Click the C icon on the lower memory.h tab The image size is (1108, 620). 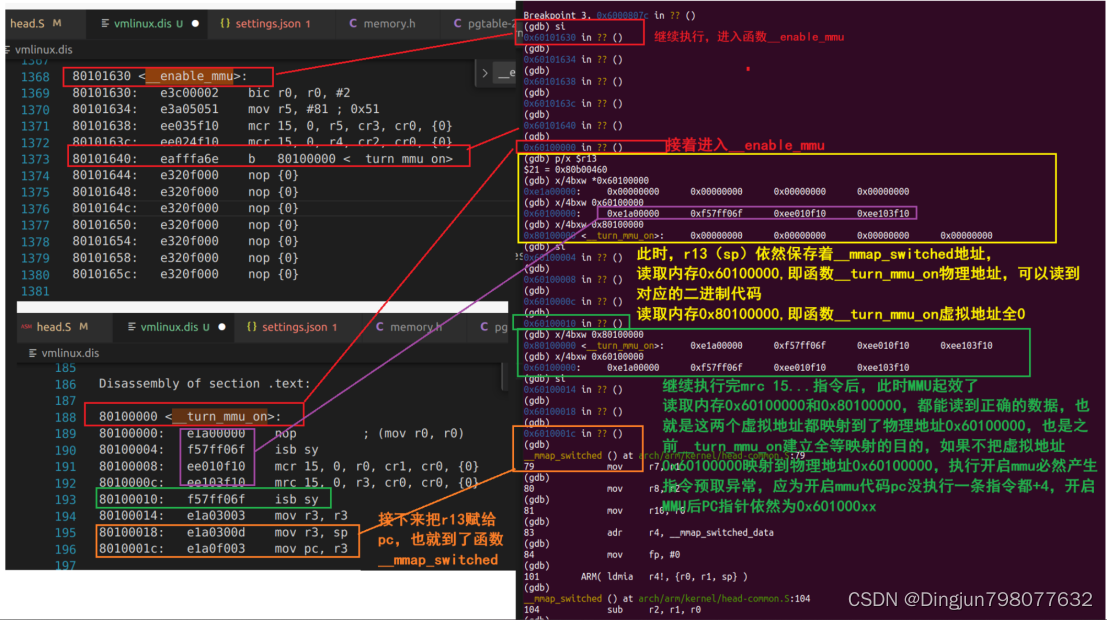379,326
